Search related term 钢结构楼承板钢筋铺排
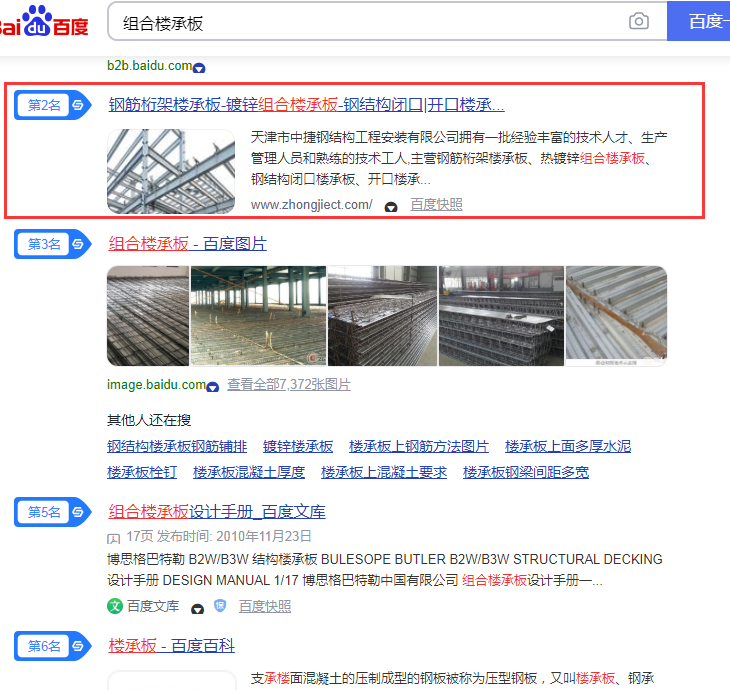Screen dimensions: 730x690 point(177,446)
